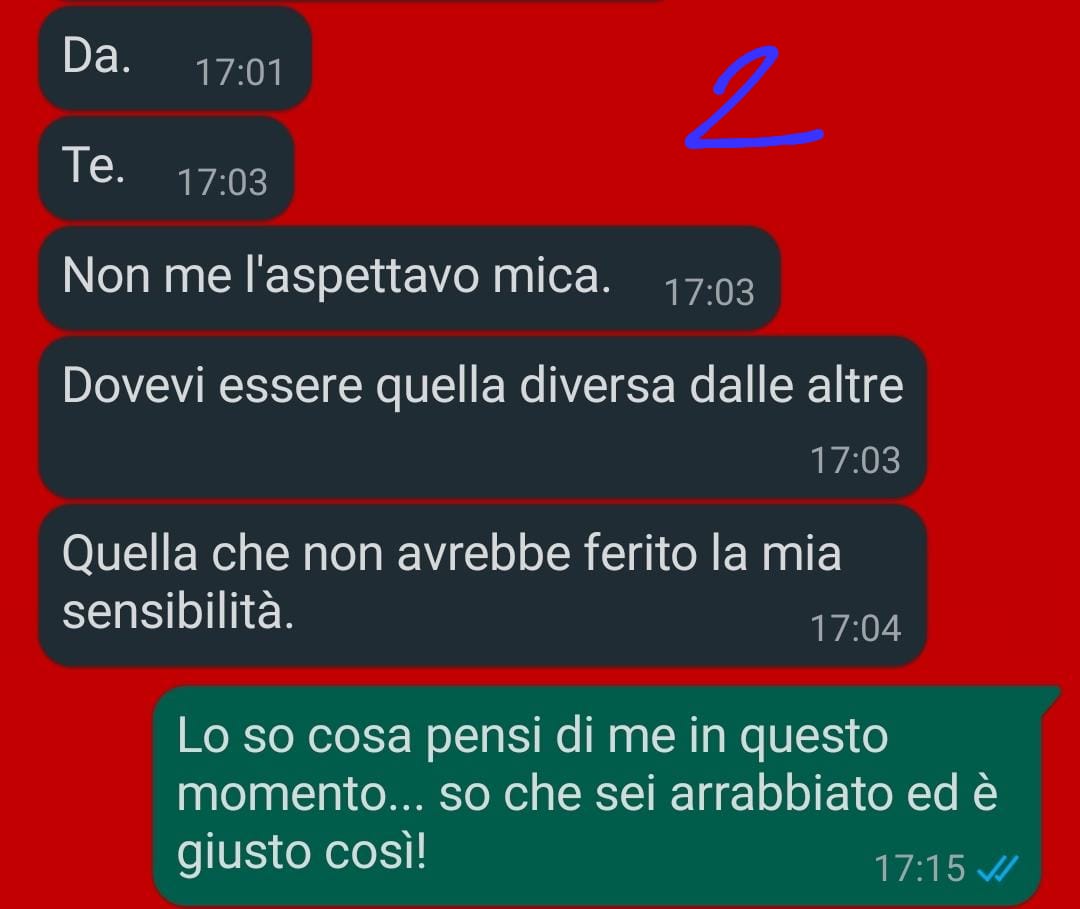Click the 17:01 timestamp
Image resolution: width=1080 pixels, height=909 pixels.
point(239,72)
